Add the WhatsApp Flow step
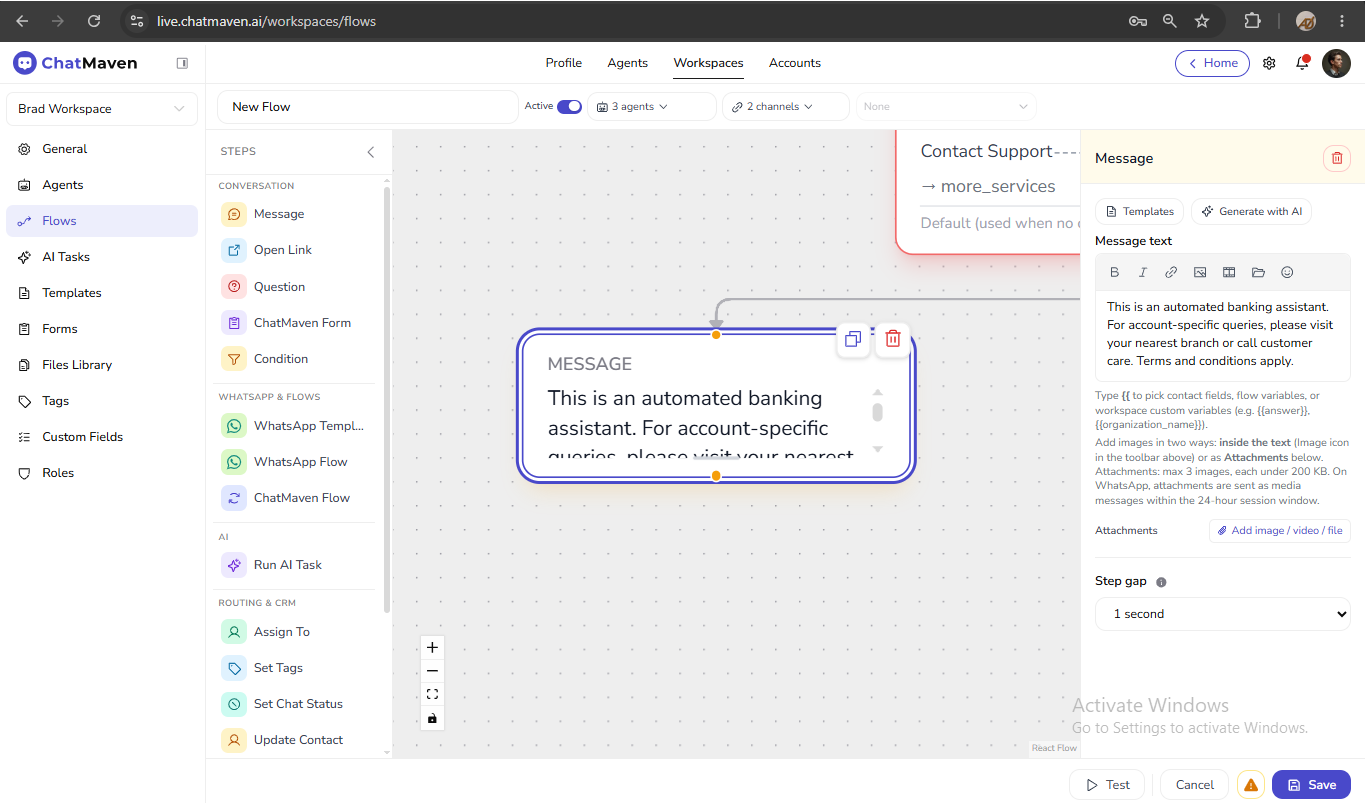The width and height of the screenshot is (1365, 807). 296,462
